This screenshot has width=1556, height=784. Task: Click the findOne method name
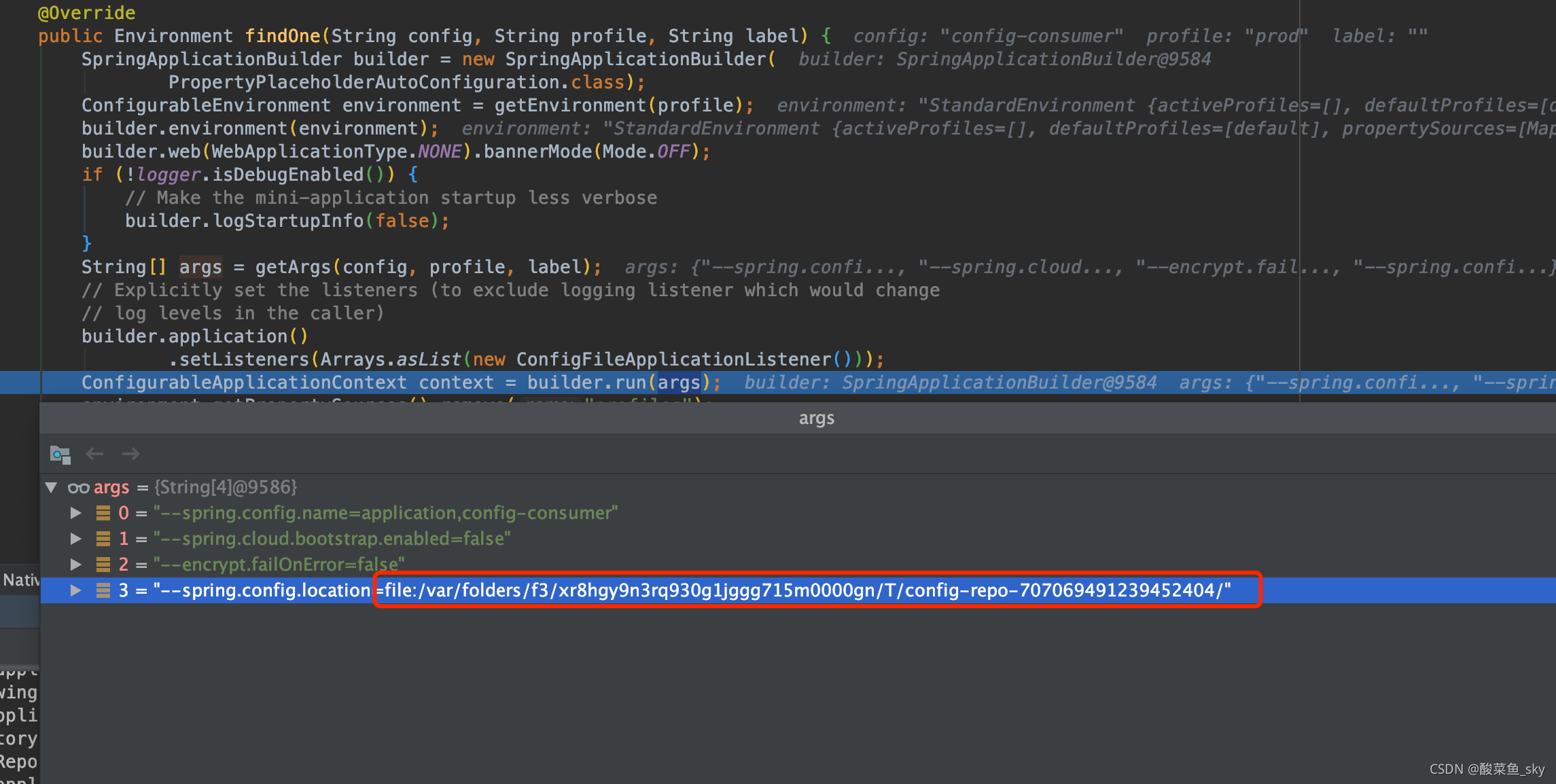pos(283,36)
